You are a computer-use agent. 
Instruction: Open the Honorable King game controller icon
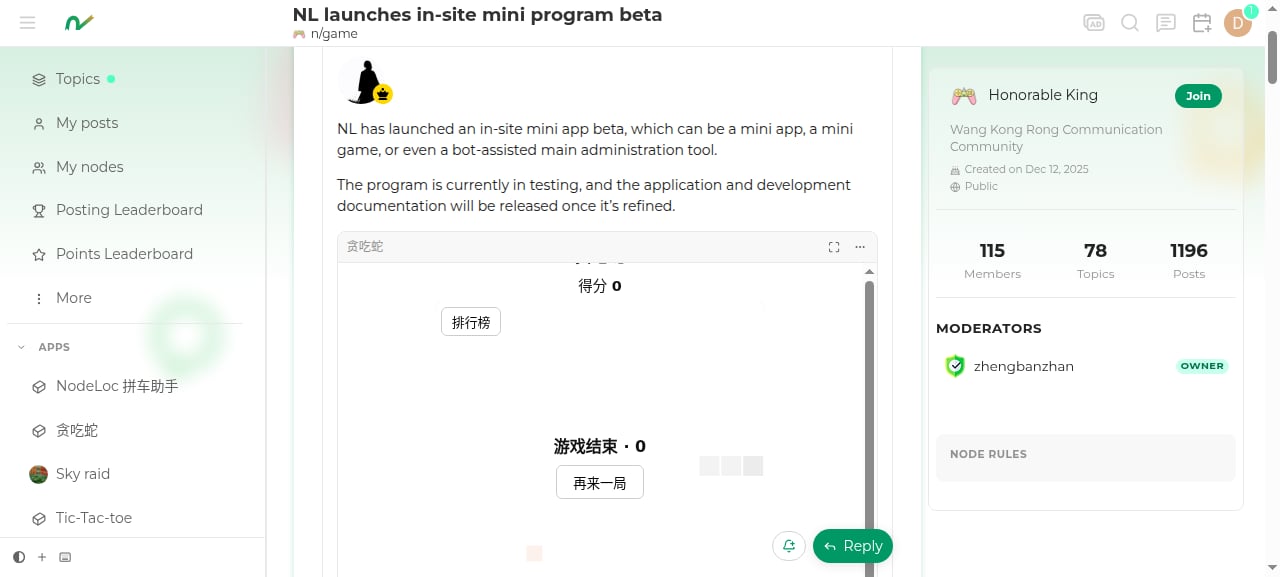pos(964,96)
